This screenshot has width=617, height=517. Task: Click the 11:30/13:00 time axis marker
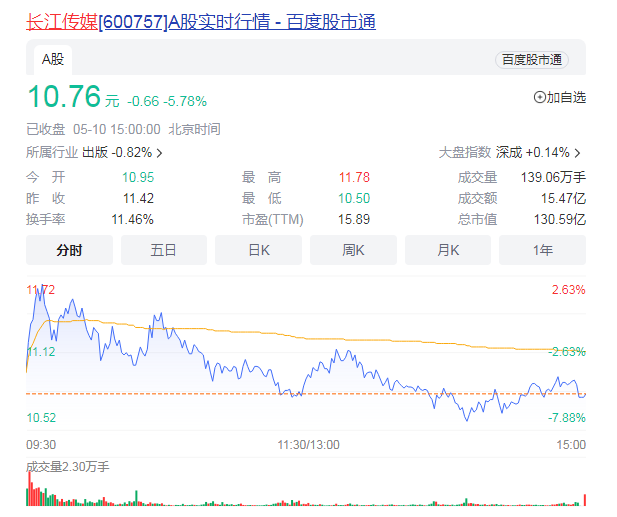308,444
